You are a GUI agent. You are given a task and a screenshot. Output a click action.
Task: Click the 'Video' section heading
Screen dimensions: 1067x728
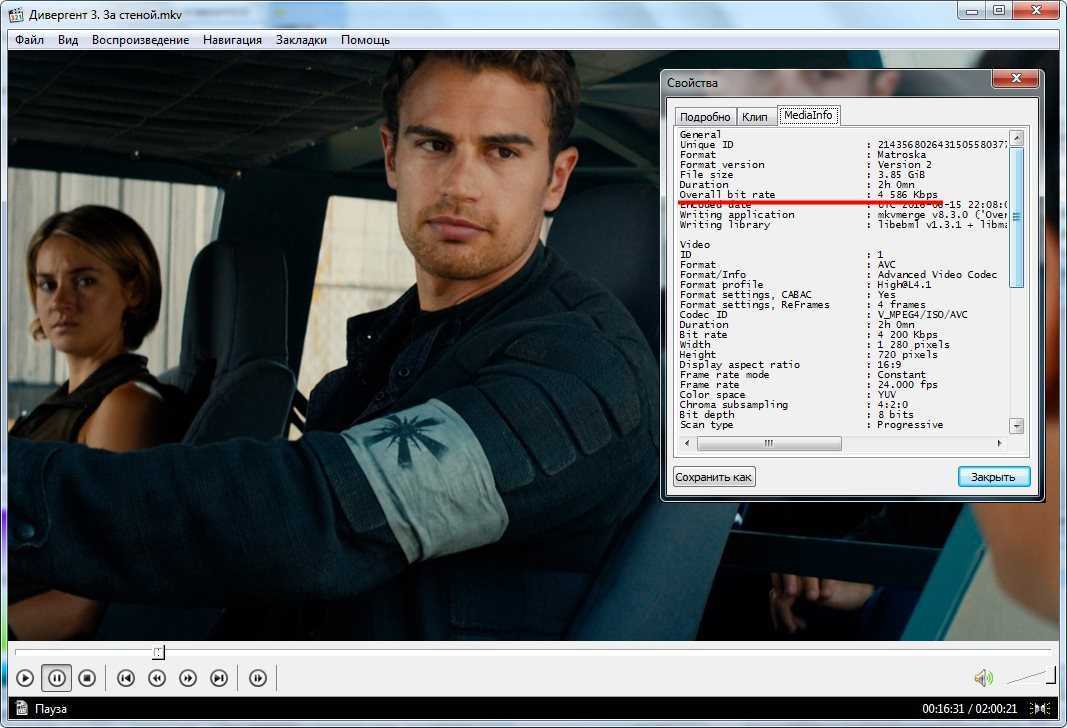pos(695,244)
